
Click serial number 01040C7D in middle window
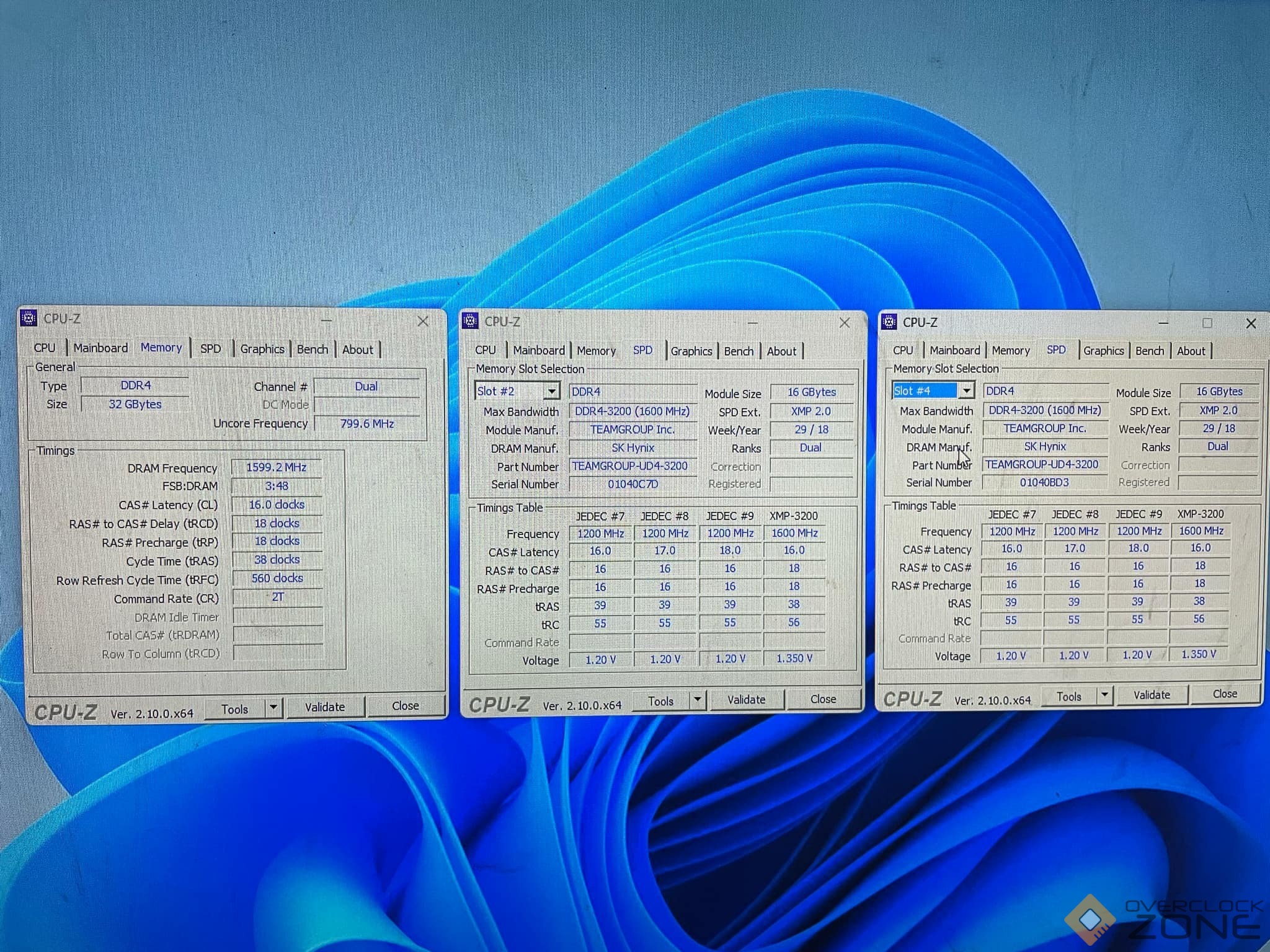633,484
